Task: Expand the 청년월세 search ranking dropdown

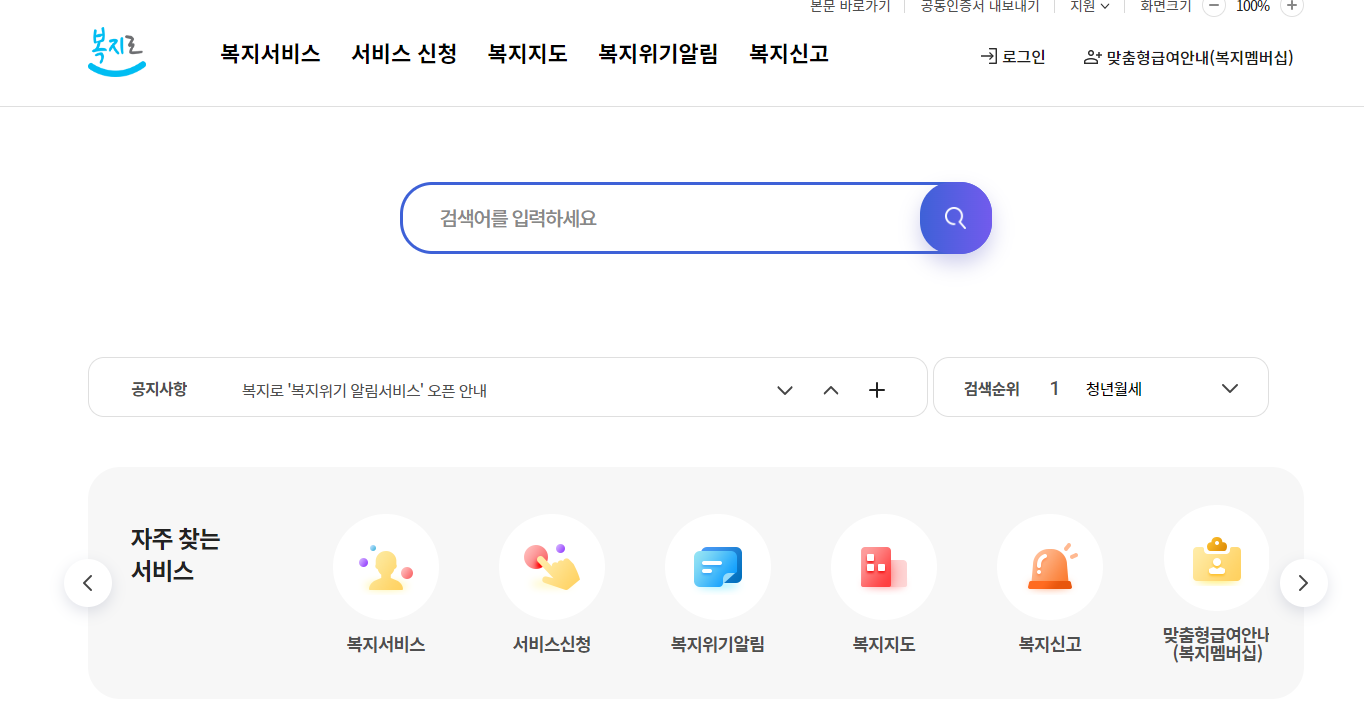Action: pos(1229,387)
